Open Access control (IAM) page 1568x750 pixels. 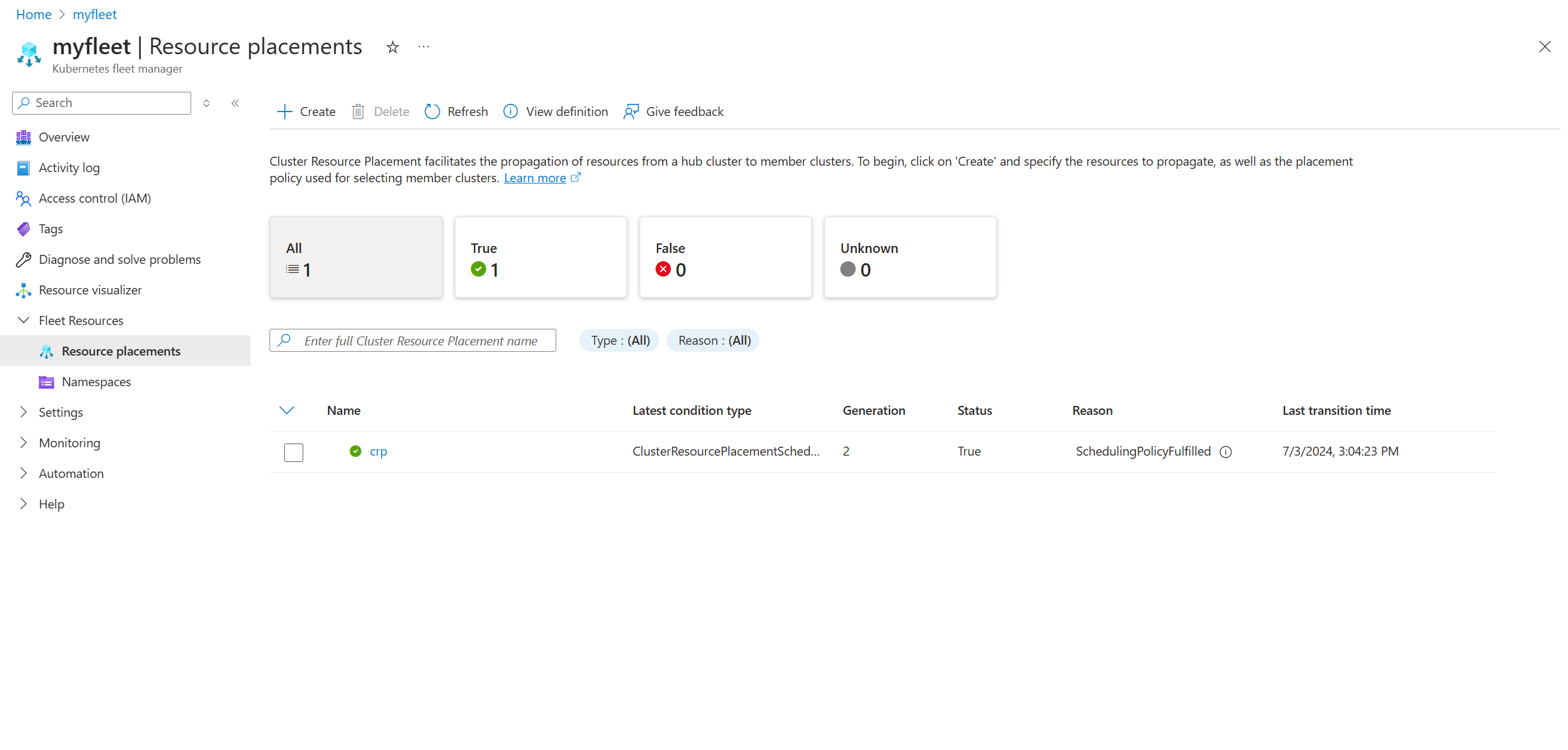click(x=94, y=198)
